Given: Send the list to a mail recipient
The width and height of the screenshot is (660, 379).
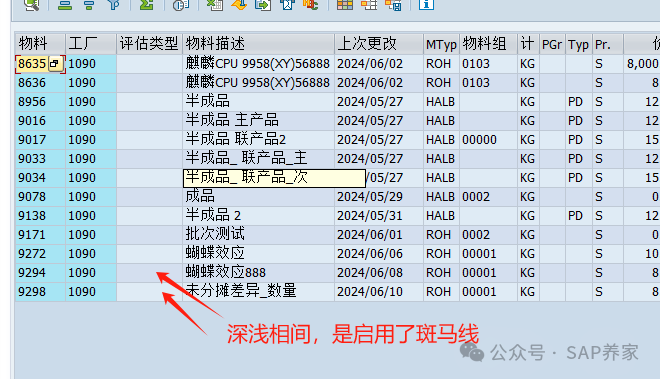Looking at the screenshot, I should coord(287,4).
